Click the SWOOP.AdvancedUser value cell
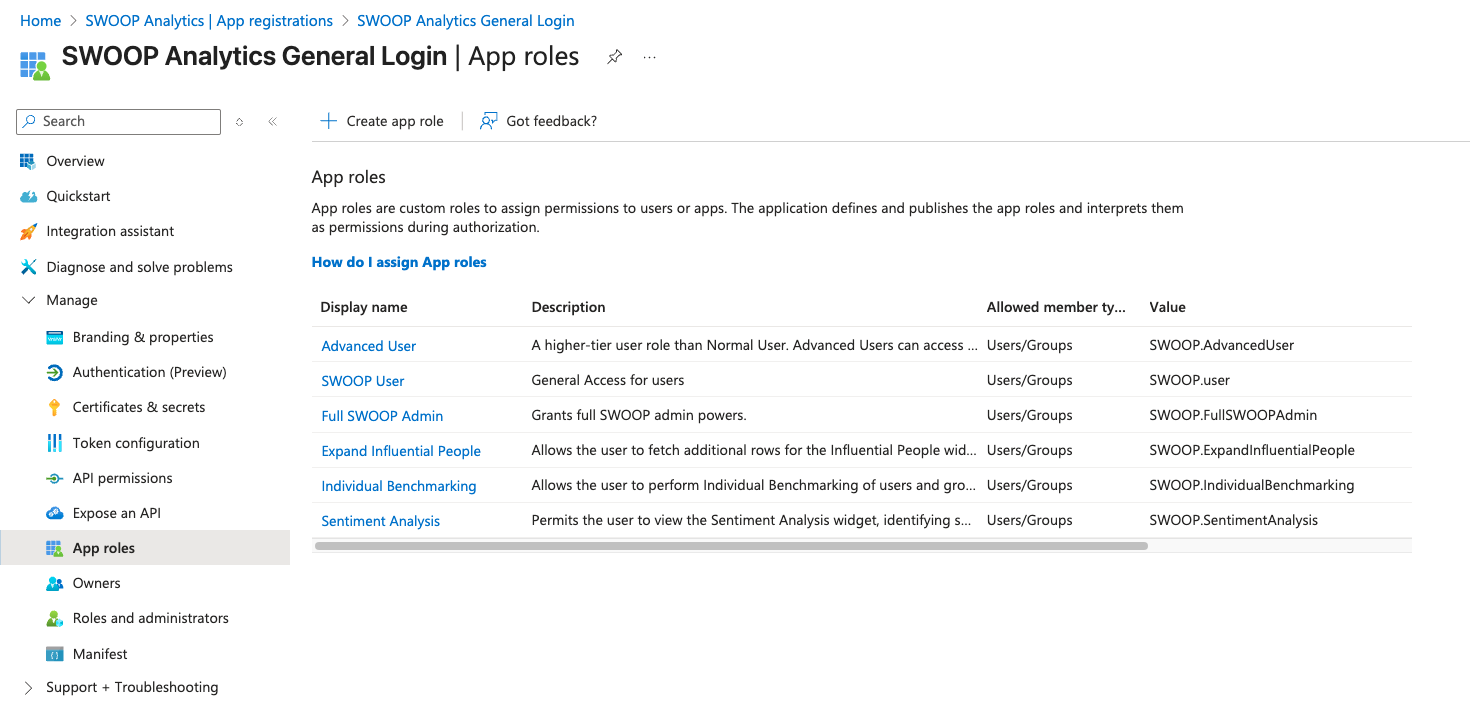Screen dimensions: 1470x724 [x=1222, y=345]
